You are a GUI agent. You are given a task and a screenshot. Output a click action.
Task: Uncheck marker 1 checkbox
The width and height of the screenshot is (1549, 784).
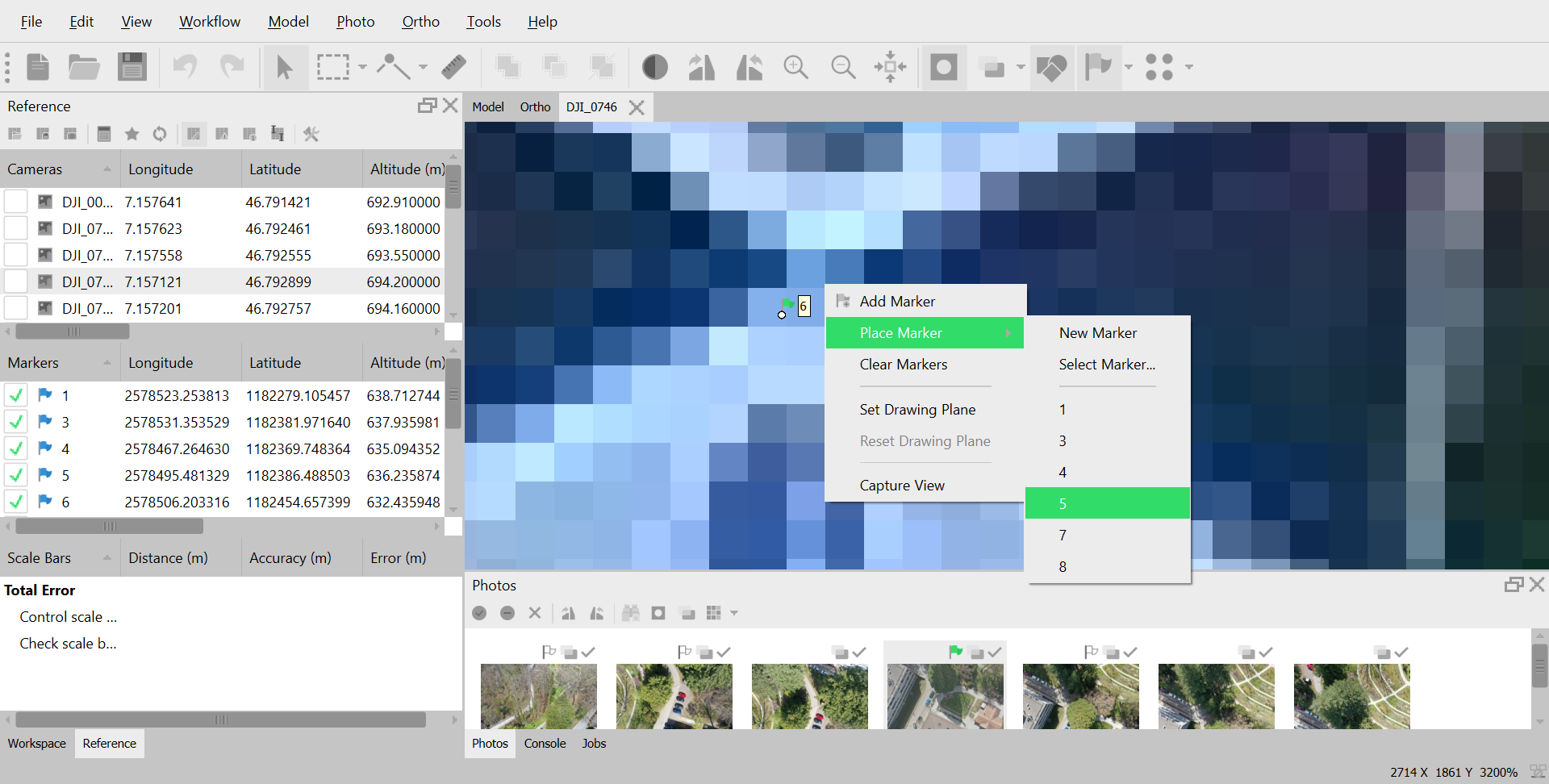[16, 395]
